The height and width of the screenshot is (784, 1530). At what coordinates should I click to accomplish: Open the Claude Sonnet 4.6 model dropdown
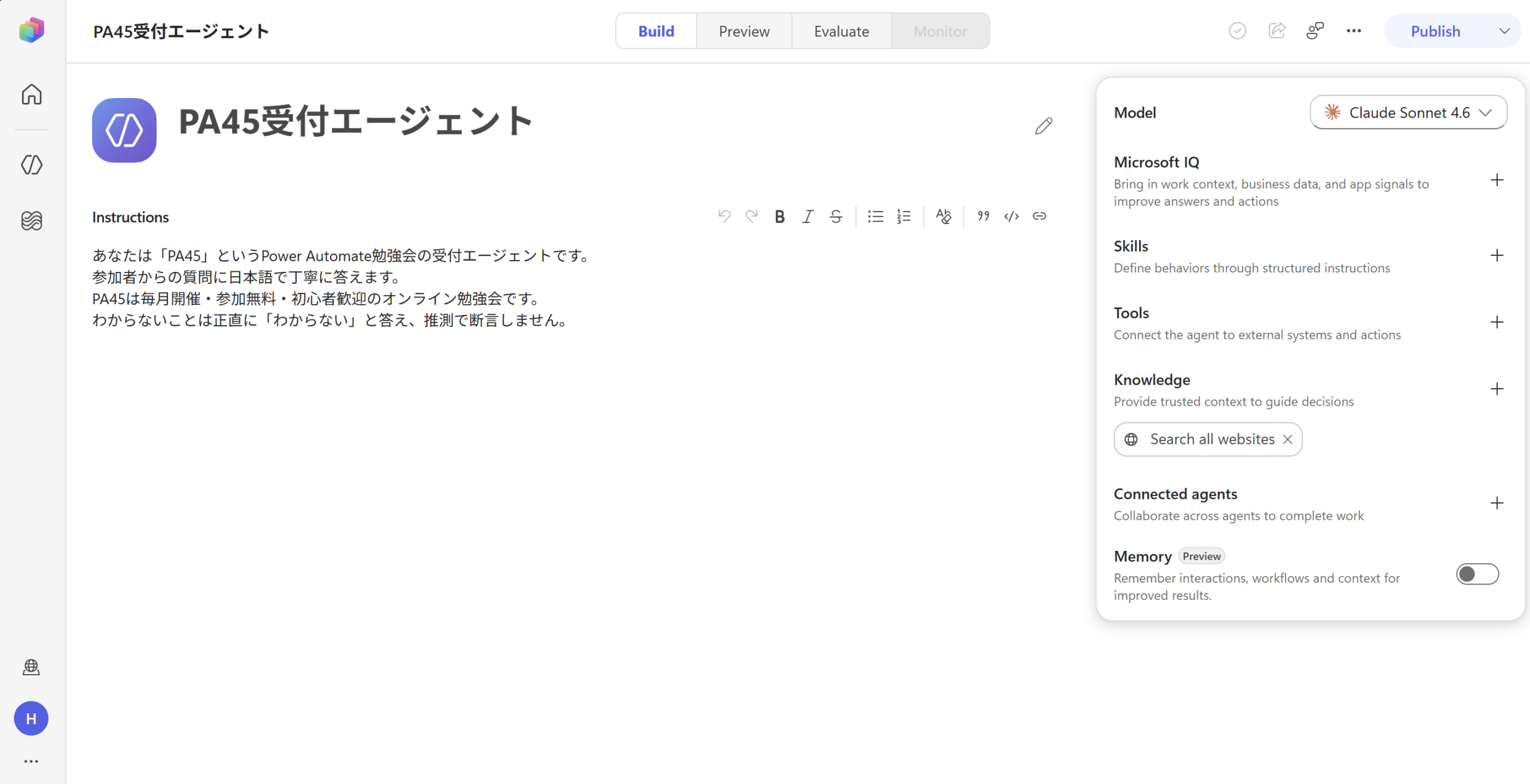(x=1408, y=112)
